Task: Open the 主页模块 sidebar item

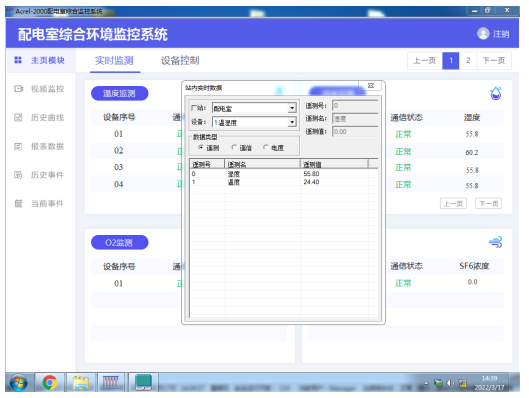Action: 40,60
